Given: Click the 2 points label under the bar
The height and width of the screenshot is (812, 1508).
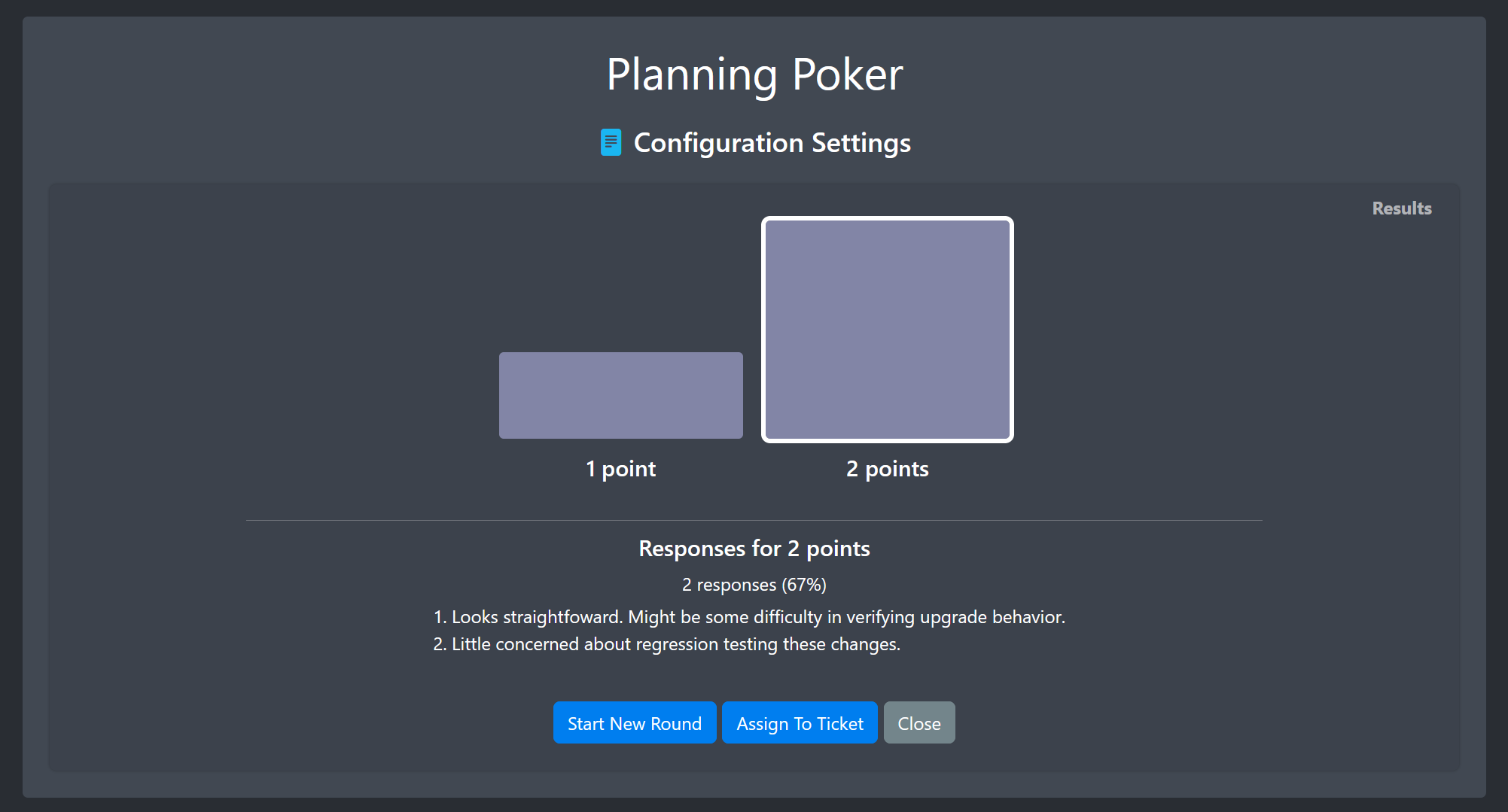Looking at the screenshot, I should click(x=888, y=468).
